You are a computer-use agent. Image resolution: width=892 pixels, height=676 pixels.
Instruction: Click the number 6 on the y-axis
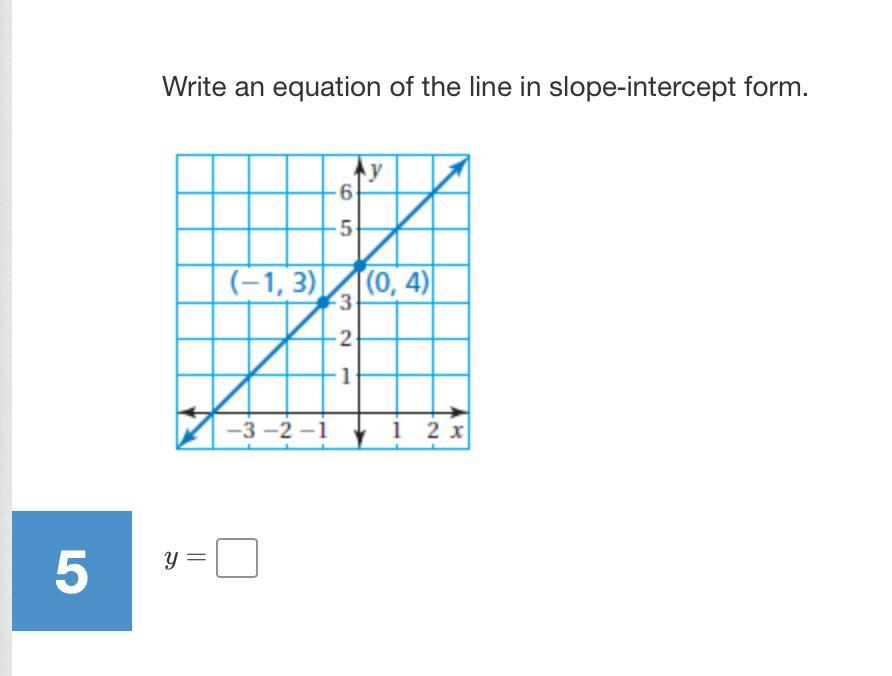pyautogui.click(x=345, y=193)
